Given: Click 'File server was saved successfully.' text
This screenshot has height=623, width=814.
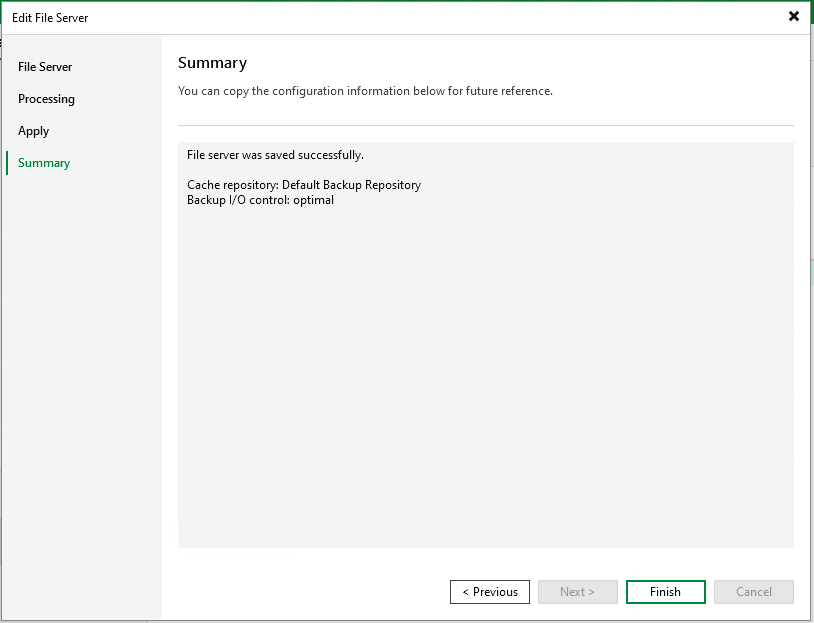Looking at the screenshot, I should (x=275, y=155).
